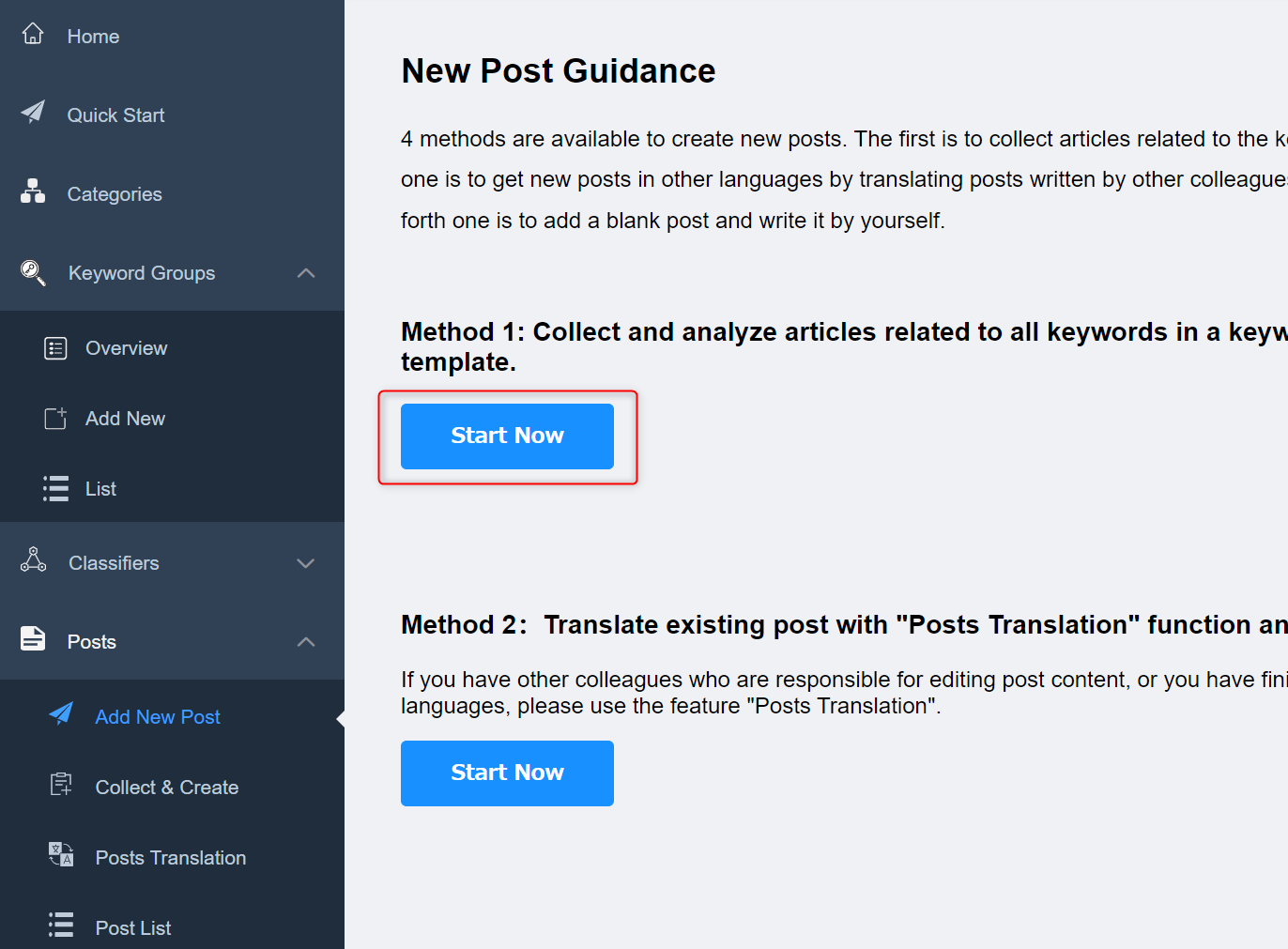Select the Categories menu label
The width and height of the screenshot is (1288, 949).
(115, 194)
